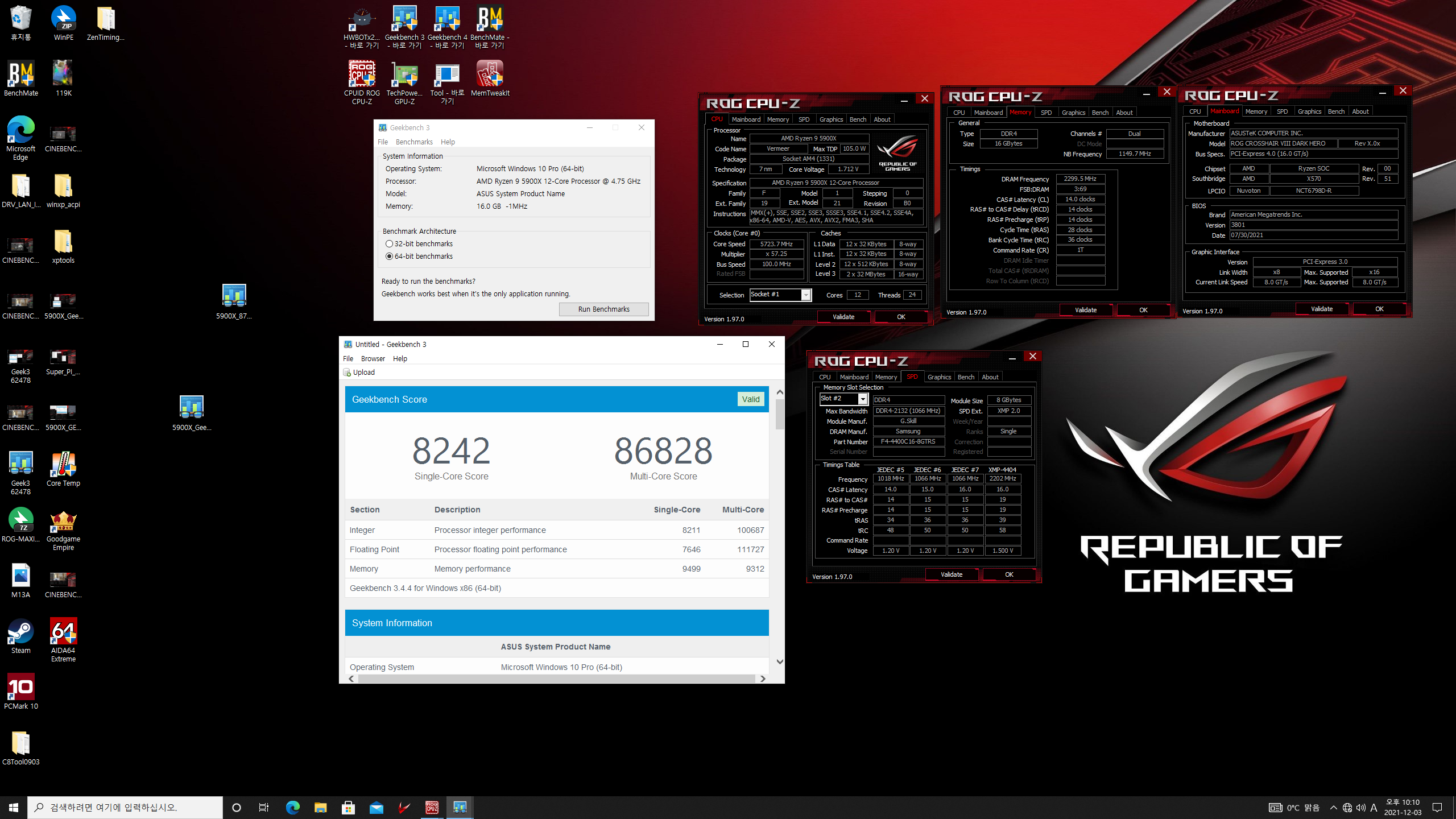The height and width of the screenshot is (819, 1456).
Task: Switch to CPU-Z taskbar button
Action: (x=432, y=807)
